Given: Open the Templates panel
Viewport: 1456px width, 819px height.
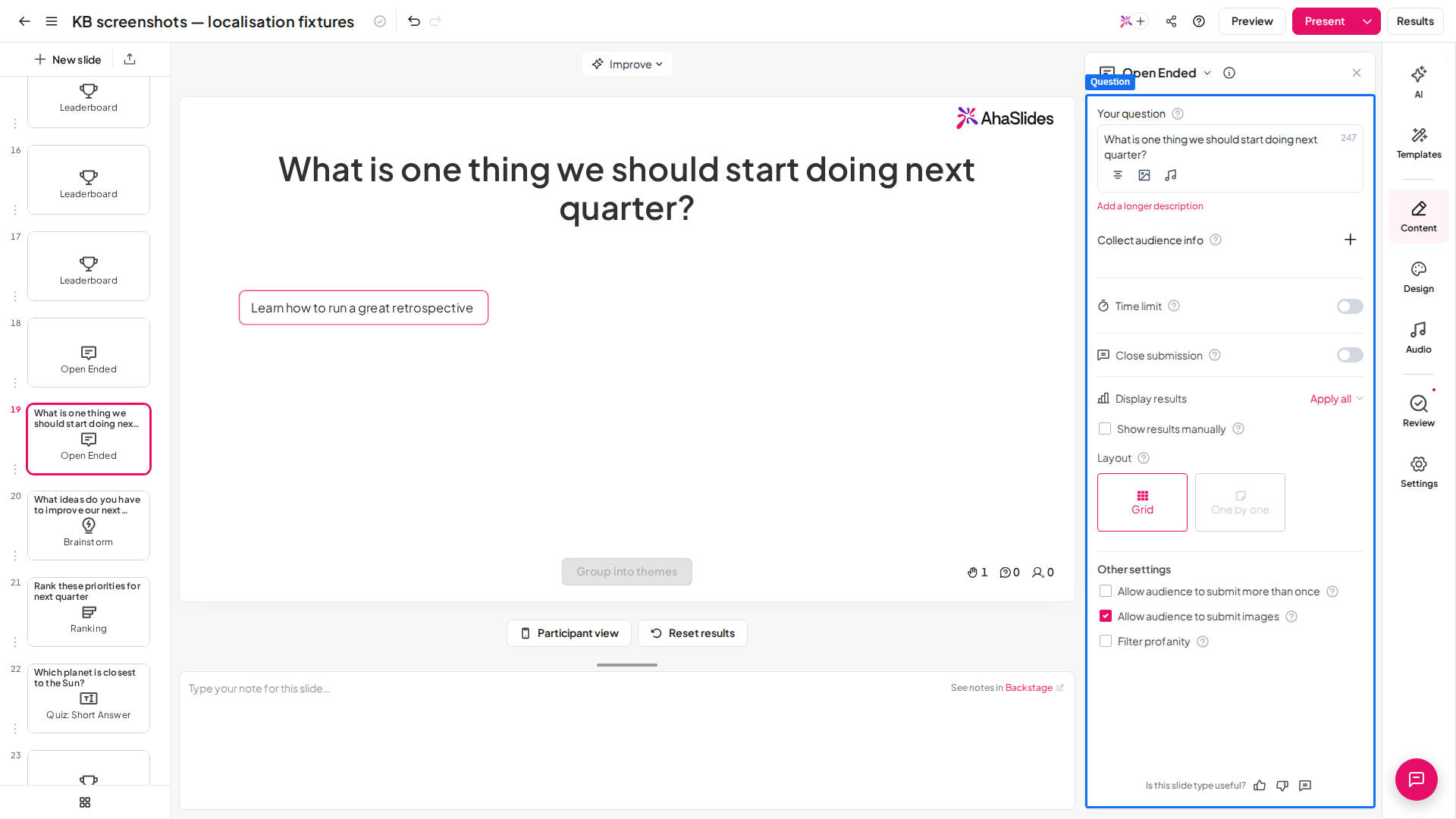Looking at the screenshot, I should 1418,143.
